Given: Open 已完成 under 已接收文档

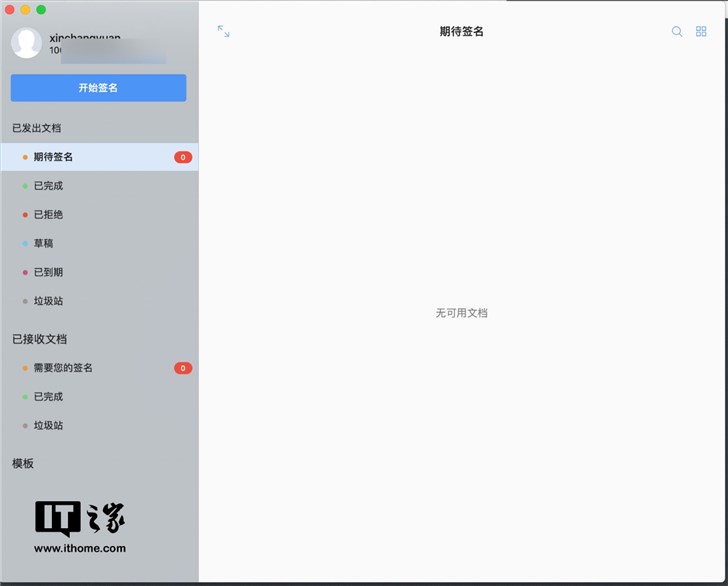Looking at the screenshot, I should coord(48,397).
